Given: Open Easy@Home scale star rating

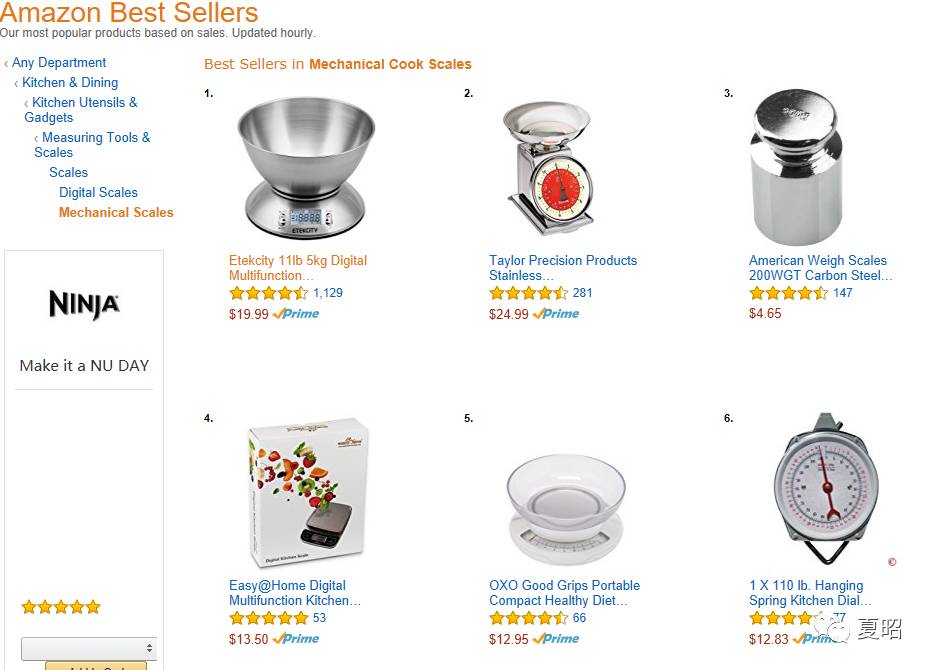Looking at the screenshot, I should [x=268, y=618].
